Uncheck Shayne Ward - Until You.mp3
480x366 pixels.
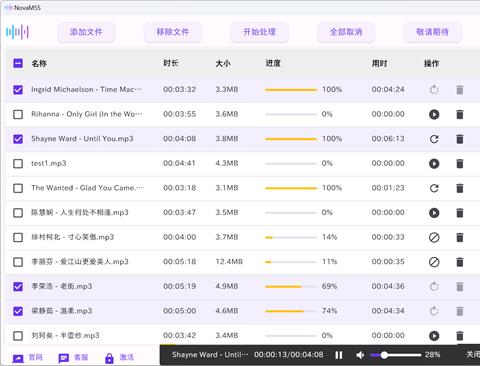(x=18, y=139)
